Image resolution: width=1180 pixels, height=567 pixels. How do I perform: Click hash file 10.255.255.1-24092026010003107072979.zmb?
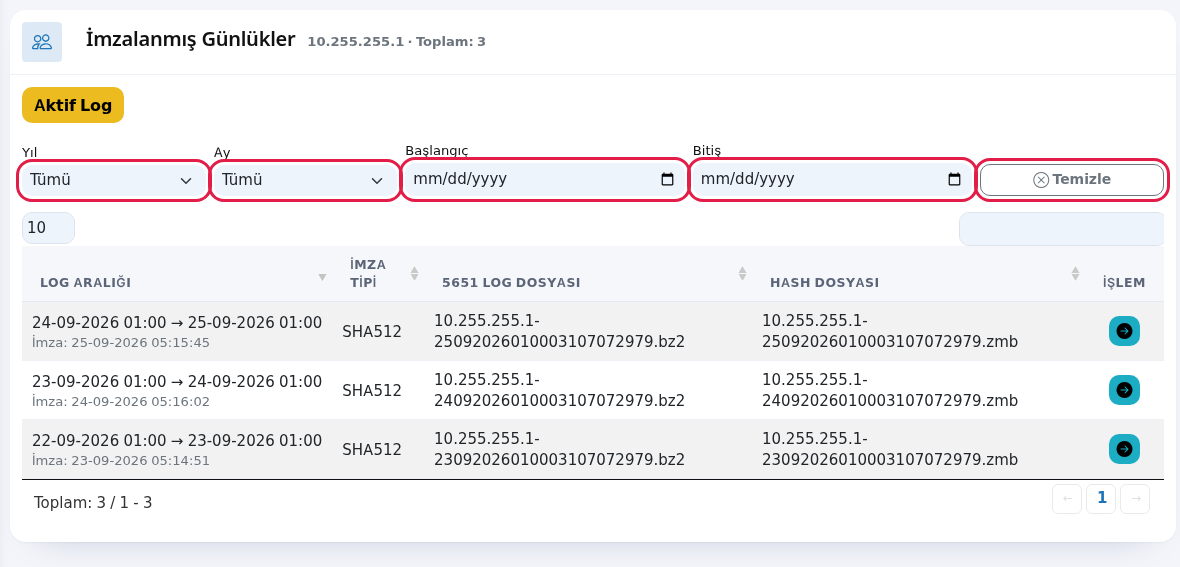[890, 390]
